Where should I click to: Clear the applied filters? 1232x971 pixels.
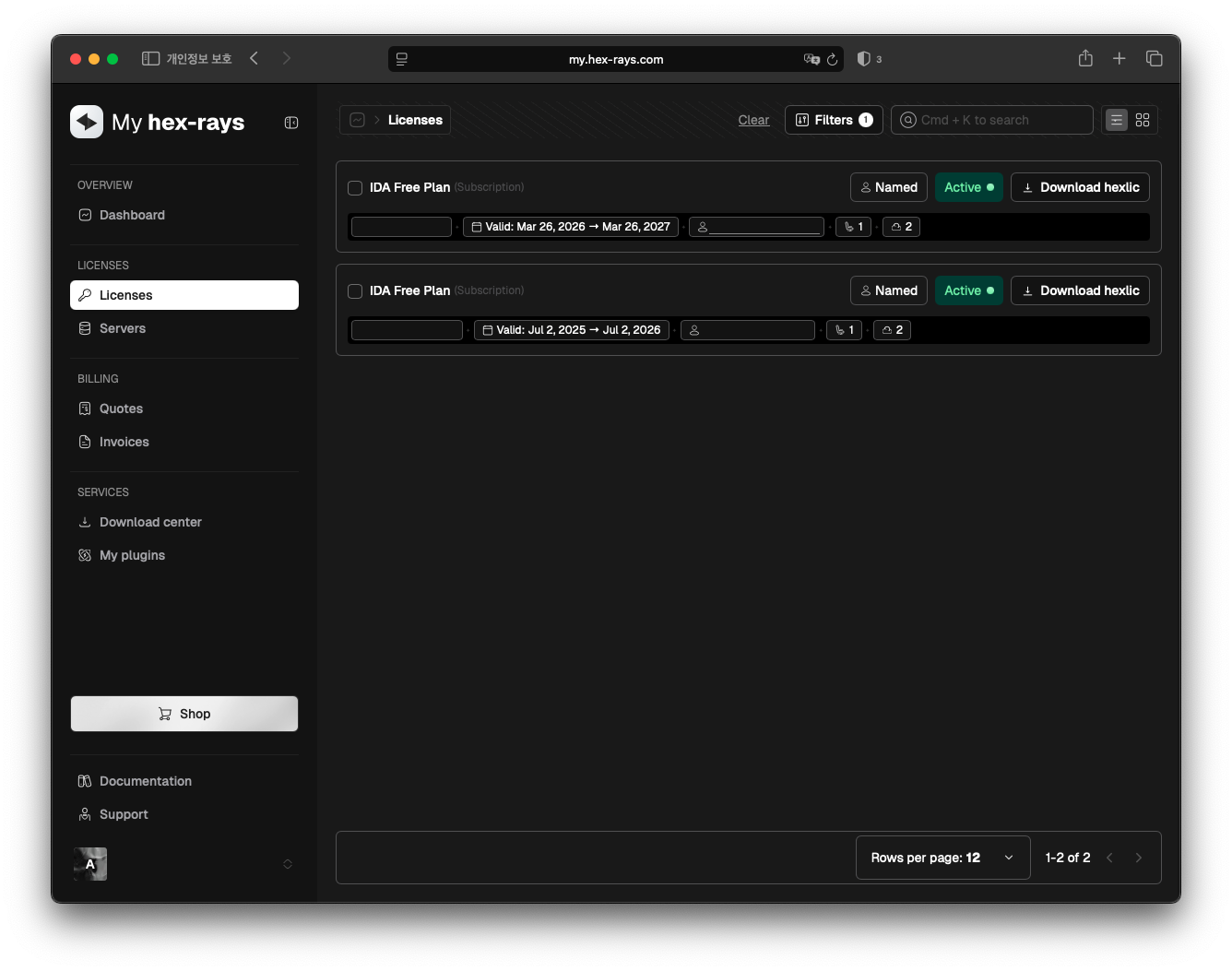(753, 120)
